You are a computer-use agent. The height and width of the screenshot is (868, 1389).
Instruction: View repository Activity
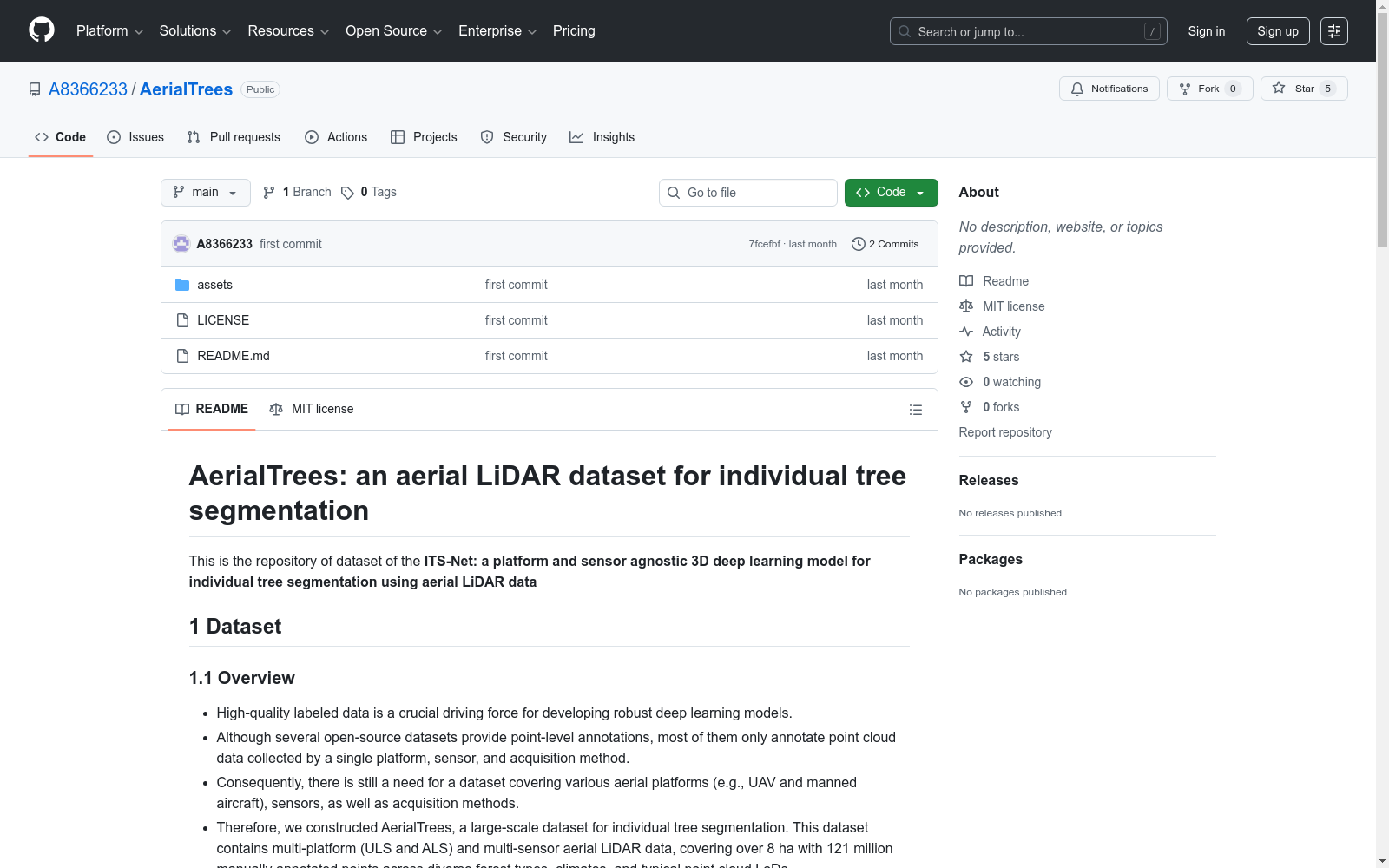pyautogui.click(x=990, y=332)
